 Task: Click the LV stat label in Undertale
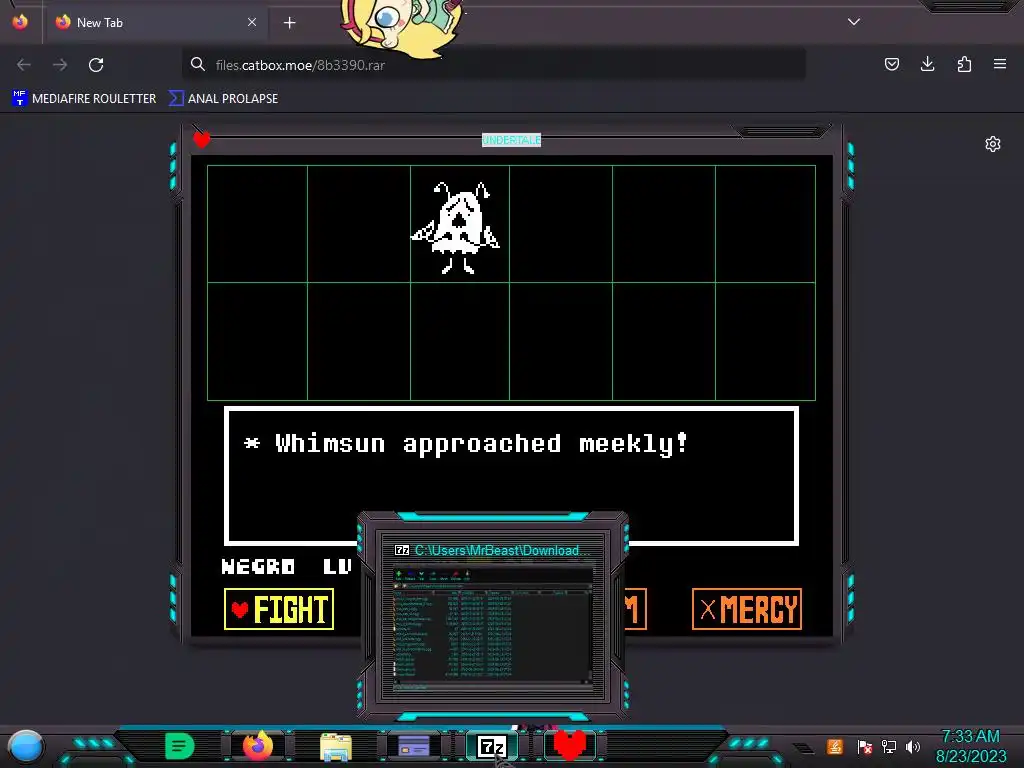338,566
